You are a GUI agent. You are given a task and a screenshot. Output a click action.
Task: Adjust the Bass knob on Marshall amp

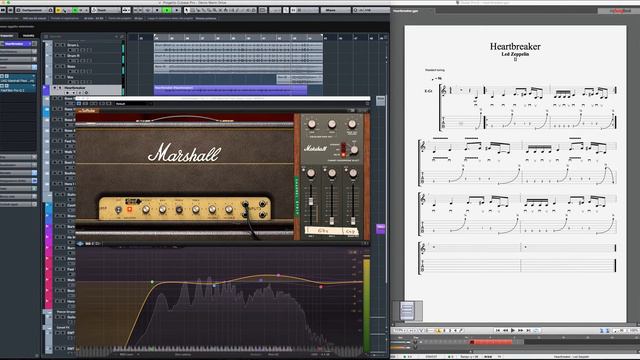click(x=162, y=210)
